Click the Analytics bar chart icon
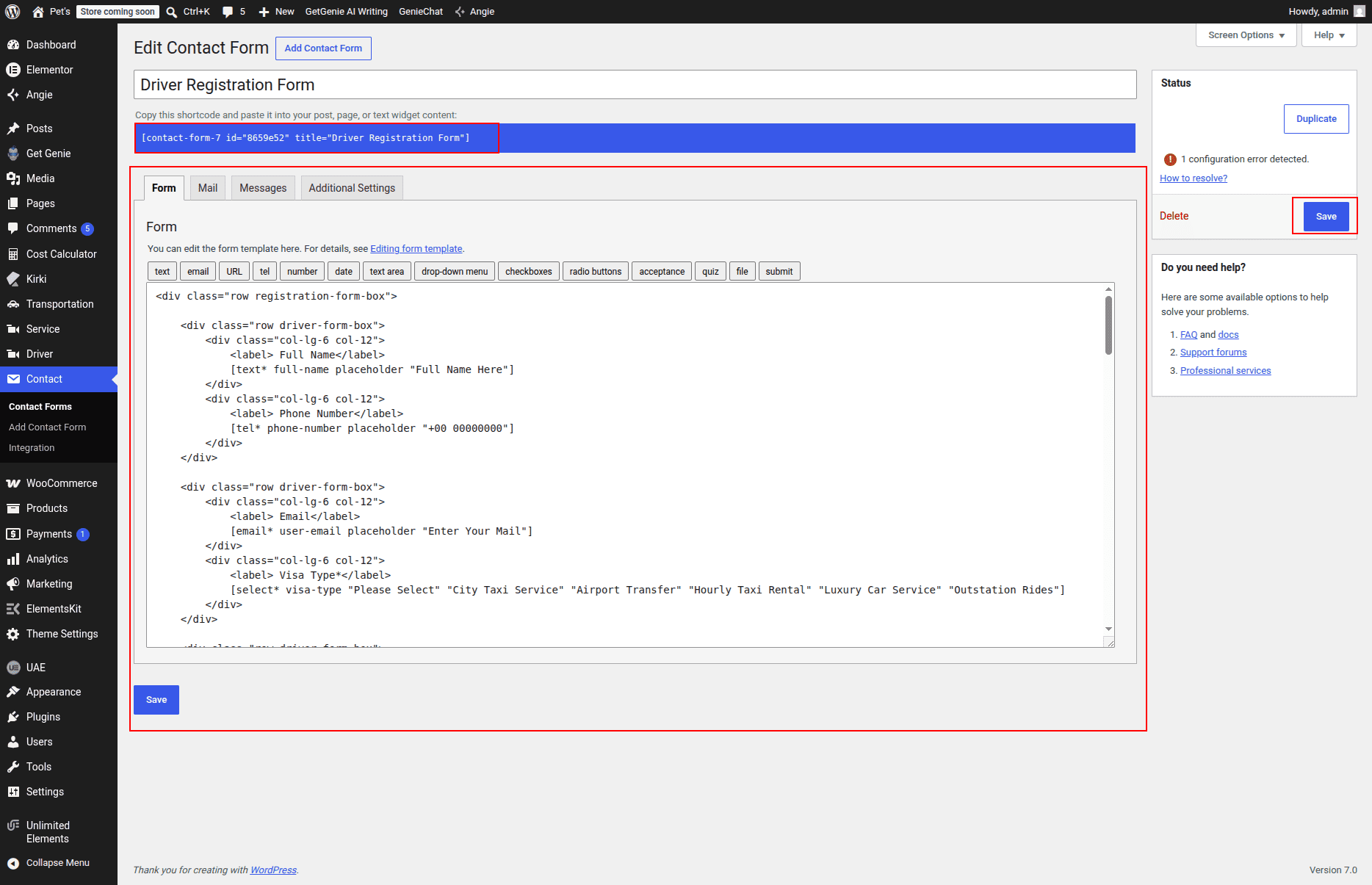The width and height of the screenshot is (1372, 885). coord(13,559)
